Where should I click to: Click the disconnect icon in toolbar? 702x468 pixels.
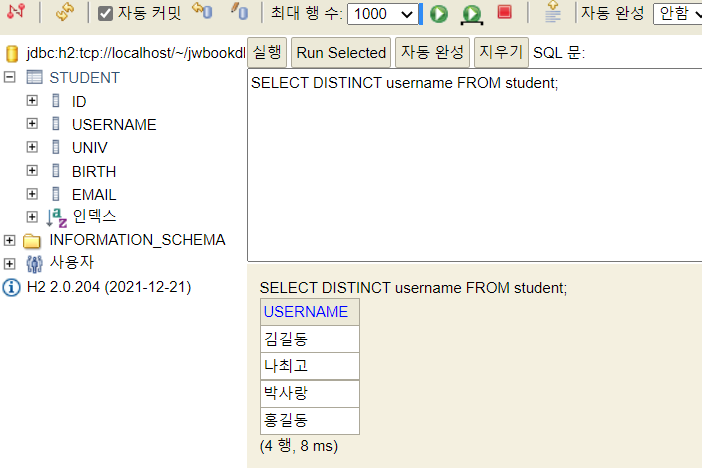pos(16,11)
